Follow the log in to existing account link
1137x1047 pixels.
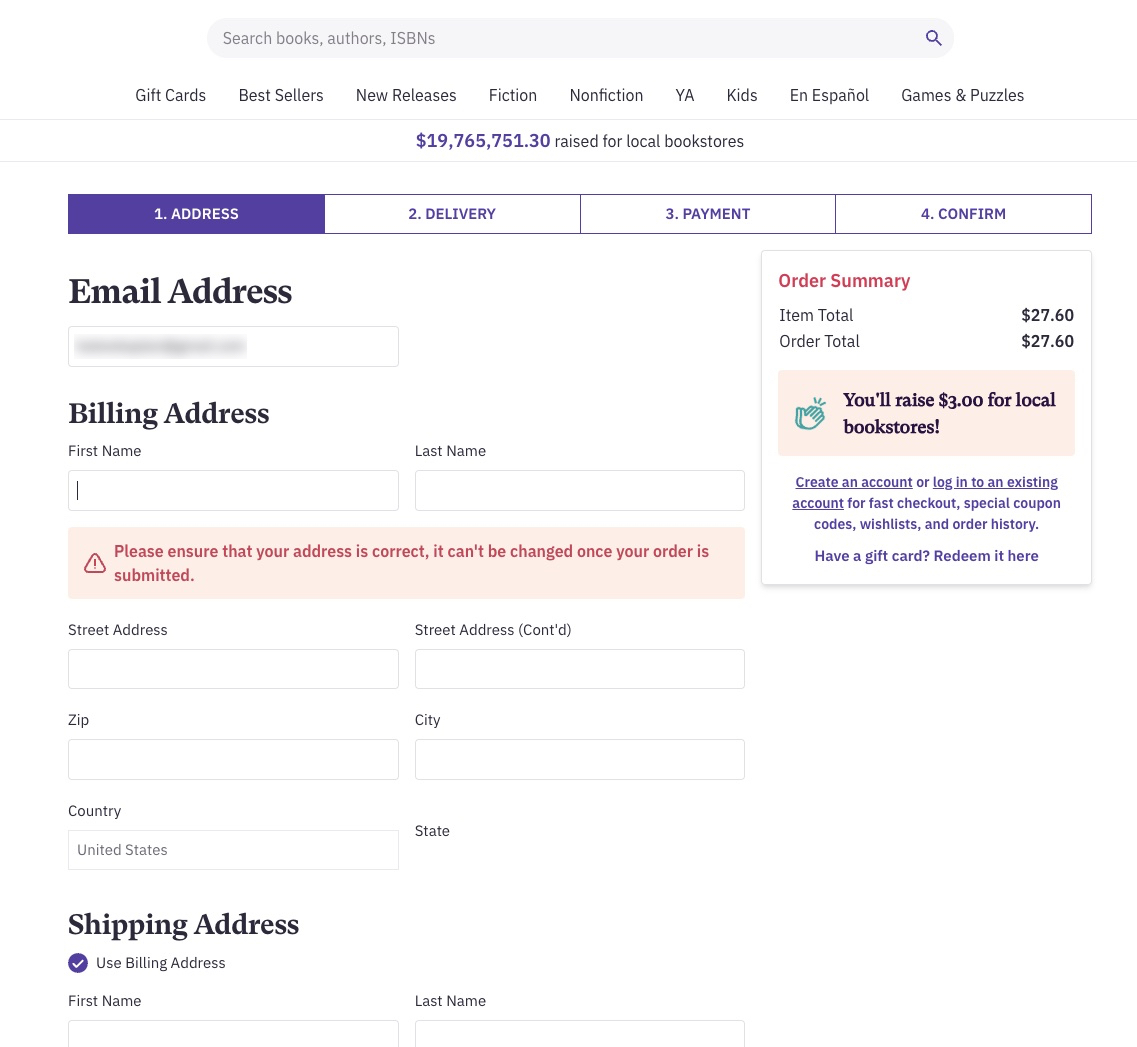(994, 482)
